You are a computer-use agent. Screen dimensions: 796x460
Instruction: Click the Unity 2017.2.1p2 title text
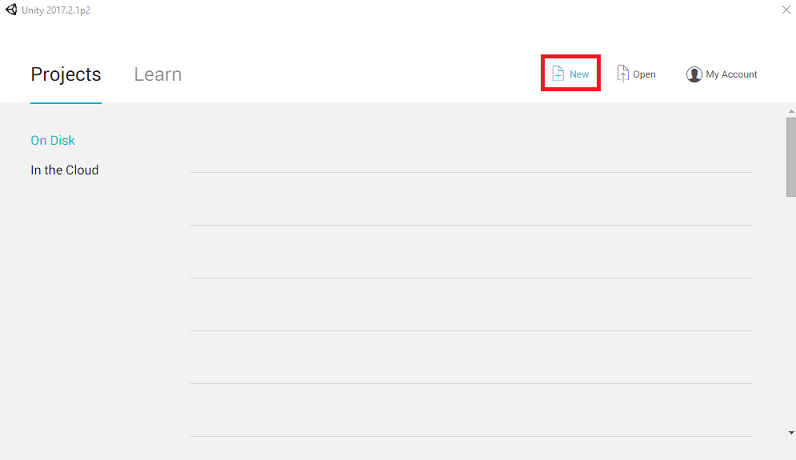64,9
